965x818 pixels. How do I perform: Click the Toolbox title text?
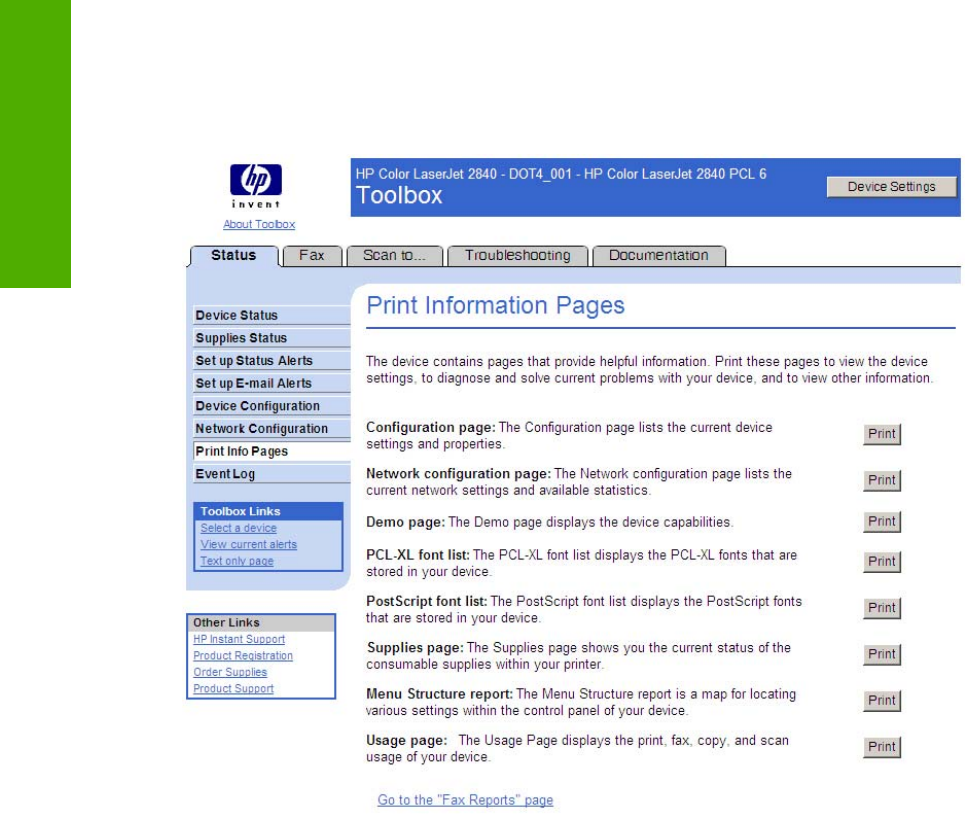tap(399, 196)
